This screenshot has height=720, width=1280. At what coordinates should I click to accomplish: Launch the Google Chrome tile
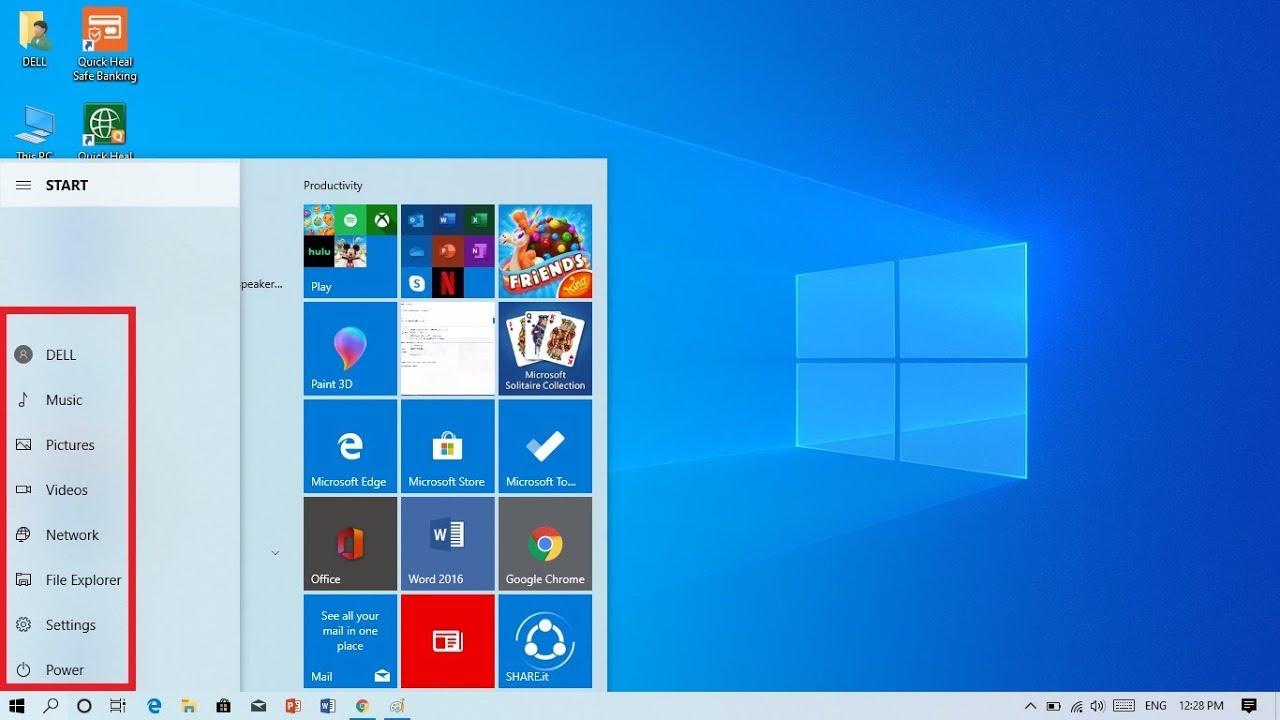pos(545,543)
